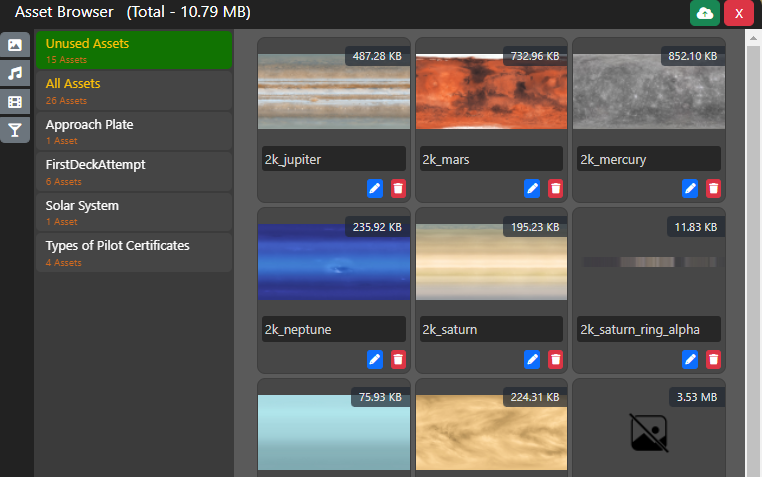The height and width of the screenshot is (477, 762).
Task: Select the FirstDeckAttempt deck
Action: (134, 171)
